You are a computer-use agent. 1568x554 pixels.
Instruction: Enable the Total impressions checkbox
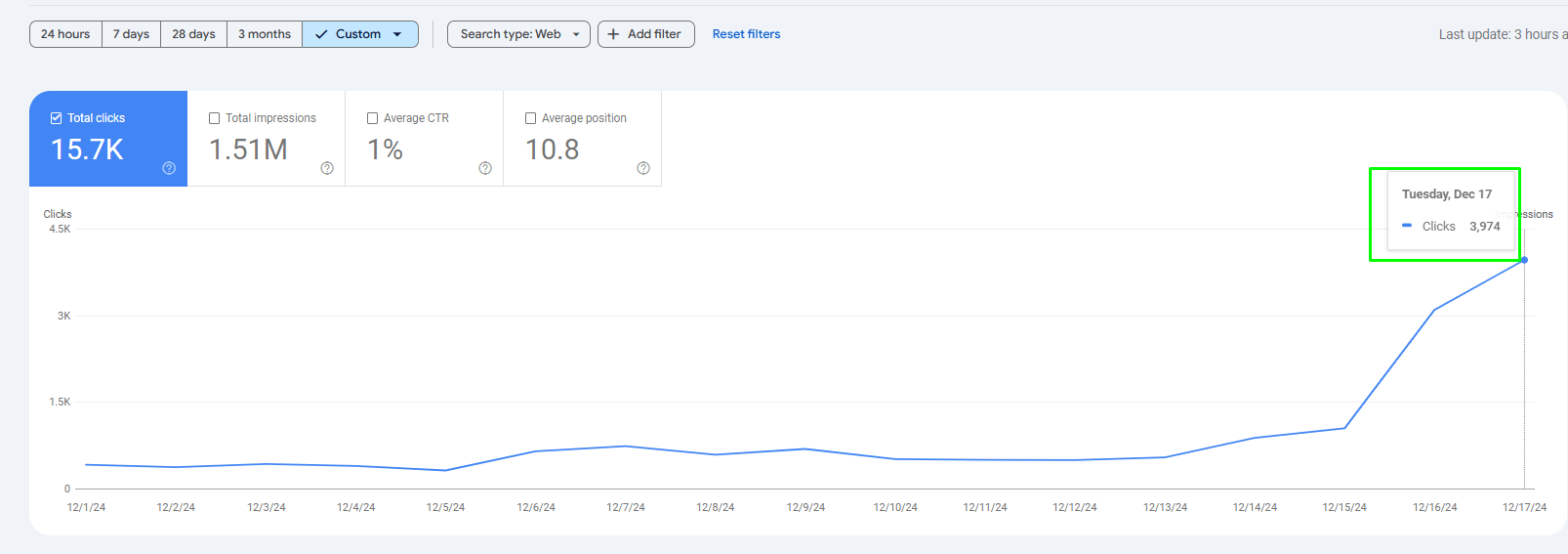coord(215,118)
